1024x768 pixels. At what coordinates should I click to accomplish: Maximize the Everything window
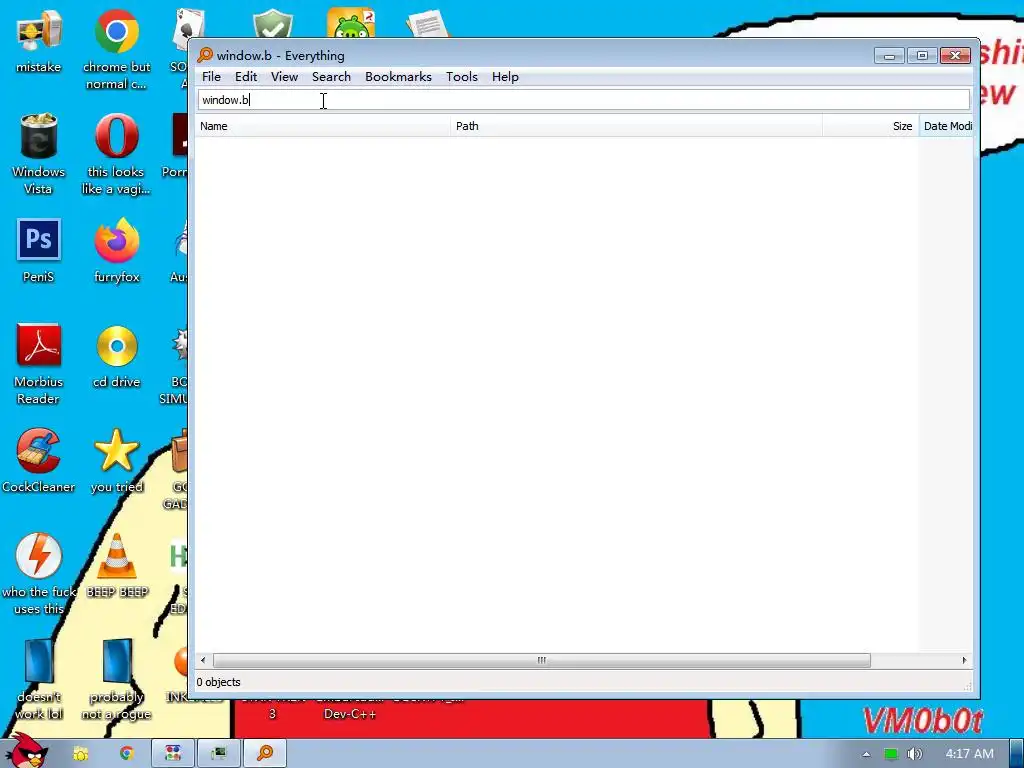pos(922,56)
